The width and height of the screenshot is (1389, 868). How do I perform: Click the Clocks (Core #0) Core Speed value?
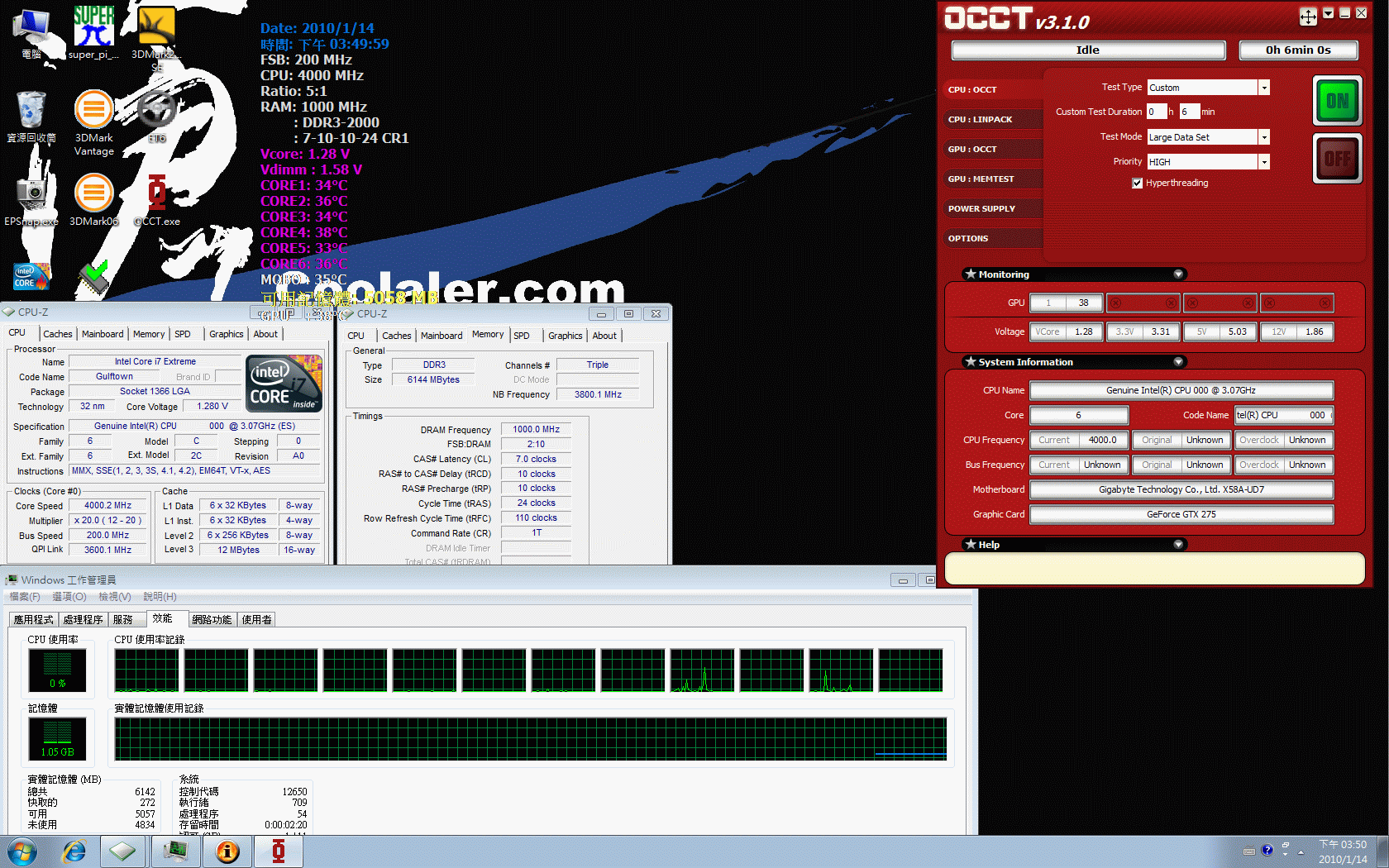108,506
